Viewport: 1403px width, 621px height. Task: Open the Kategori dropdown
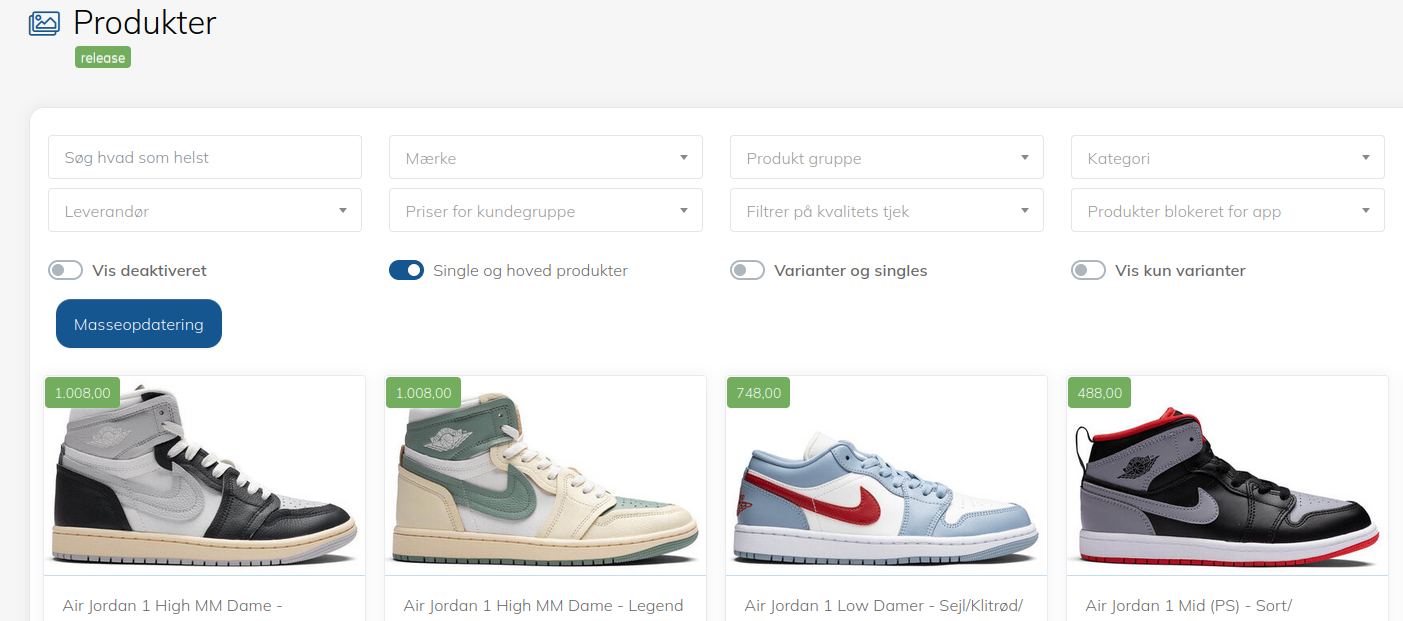[1228, 157]
